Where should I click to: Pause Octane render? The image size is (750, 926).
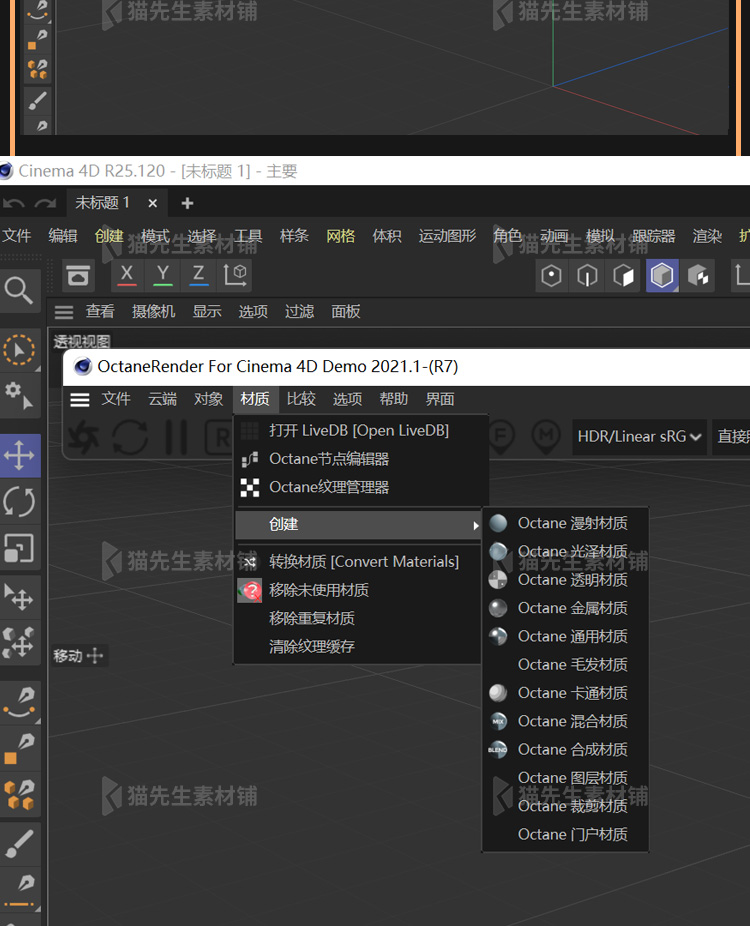point(176,437)
